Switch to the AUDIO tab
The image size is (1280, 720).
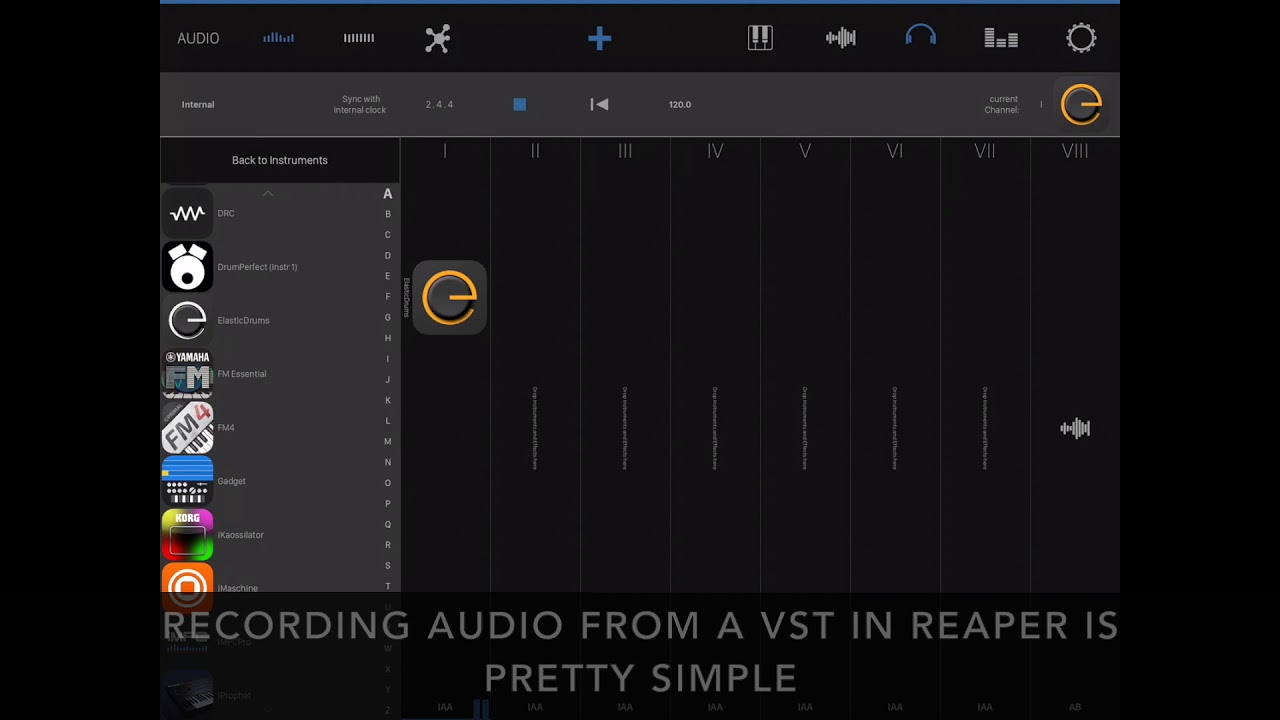198,38
